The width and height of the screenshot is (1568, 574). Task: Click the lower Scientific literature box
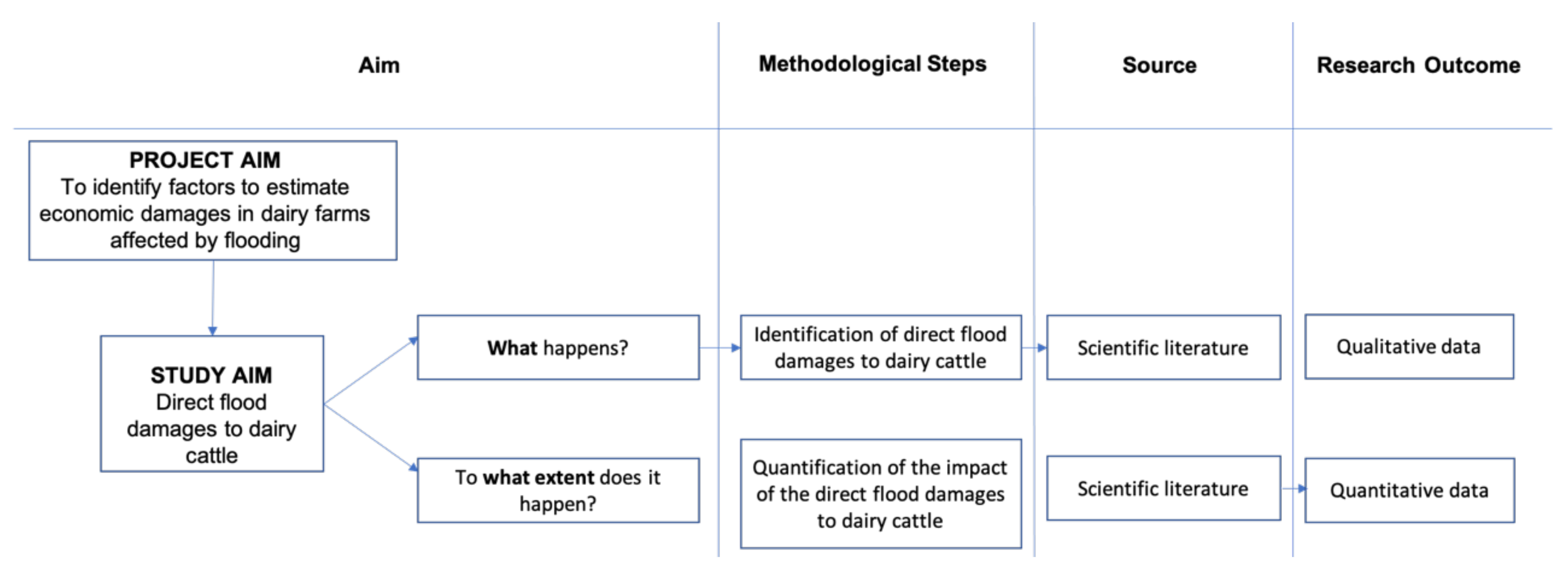pyautogui.click(x=1163, y=488)
